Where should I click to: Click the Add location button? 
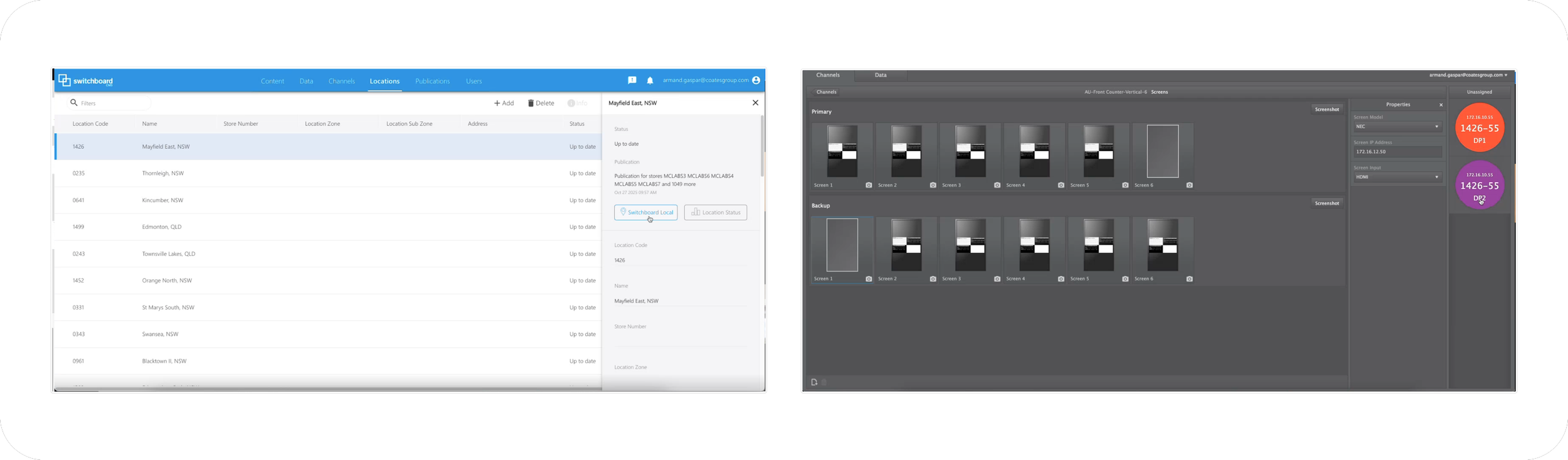pos(504,103)
